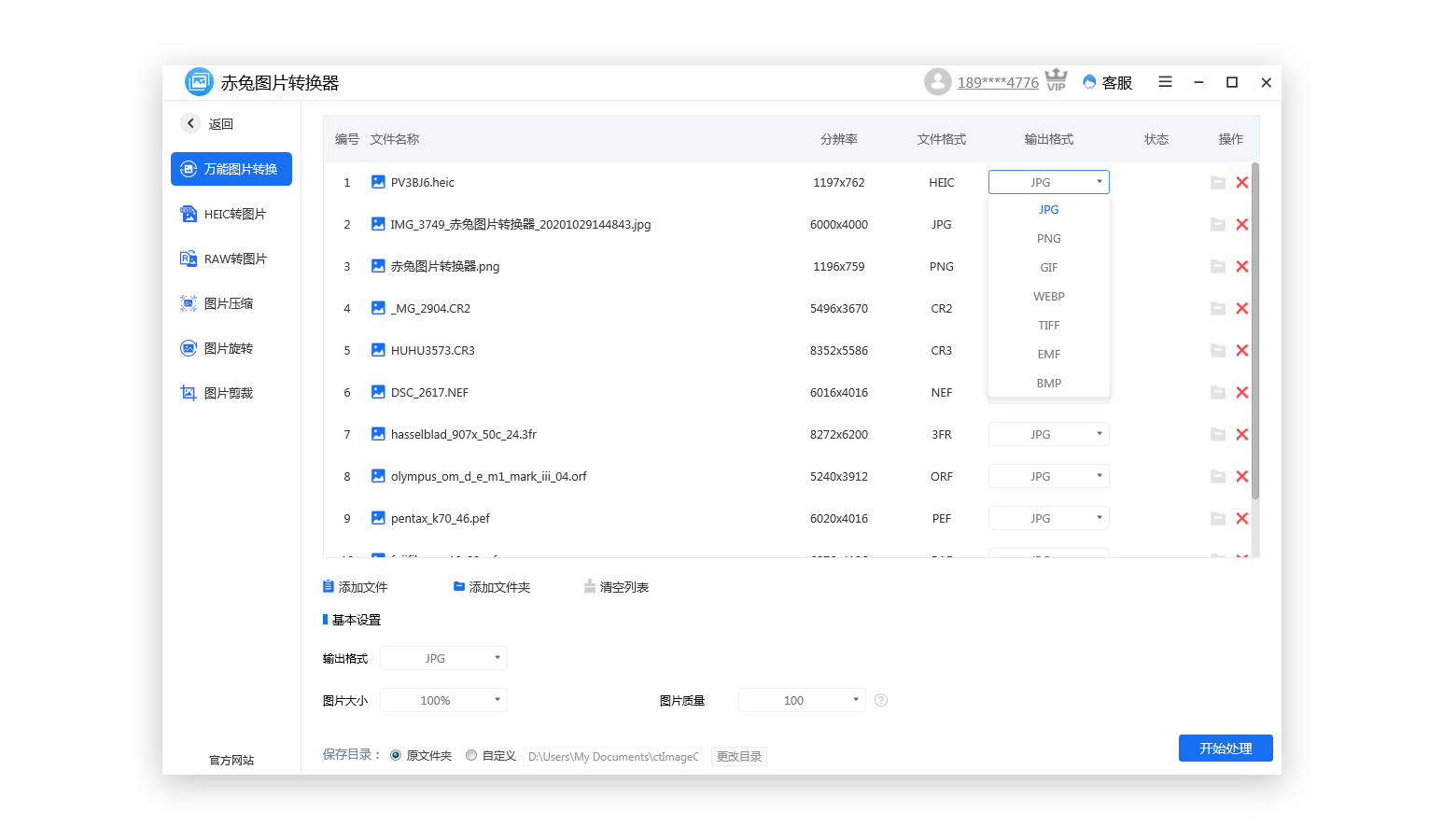Screen dimensions: 1443x840
Task: Choose the 自定义 custom directory option
Action: click(x=471, y=755)
